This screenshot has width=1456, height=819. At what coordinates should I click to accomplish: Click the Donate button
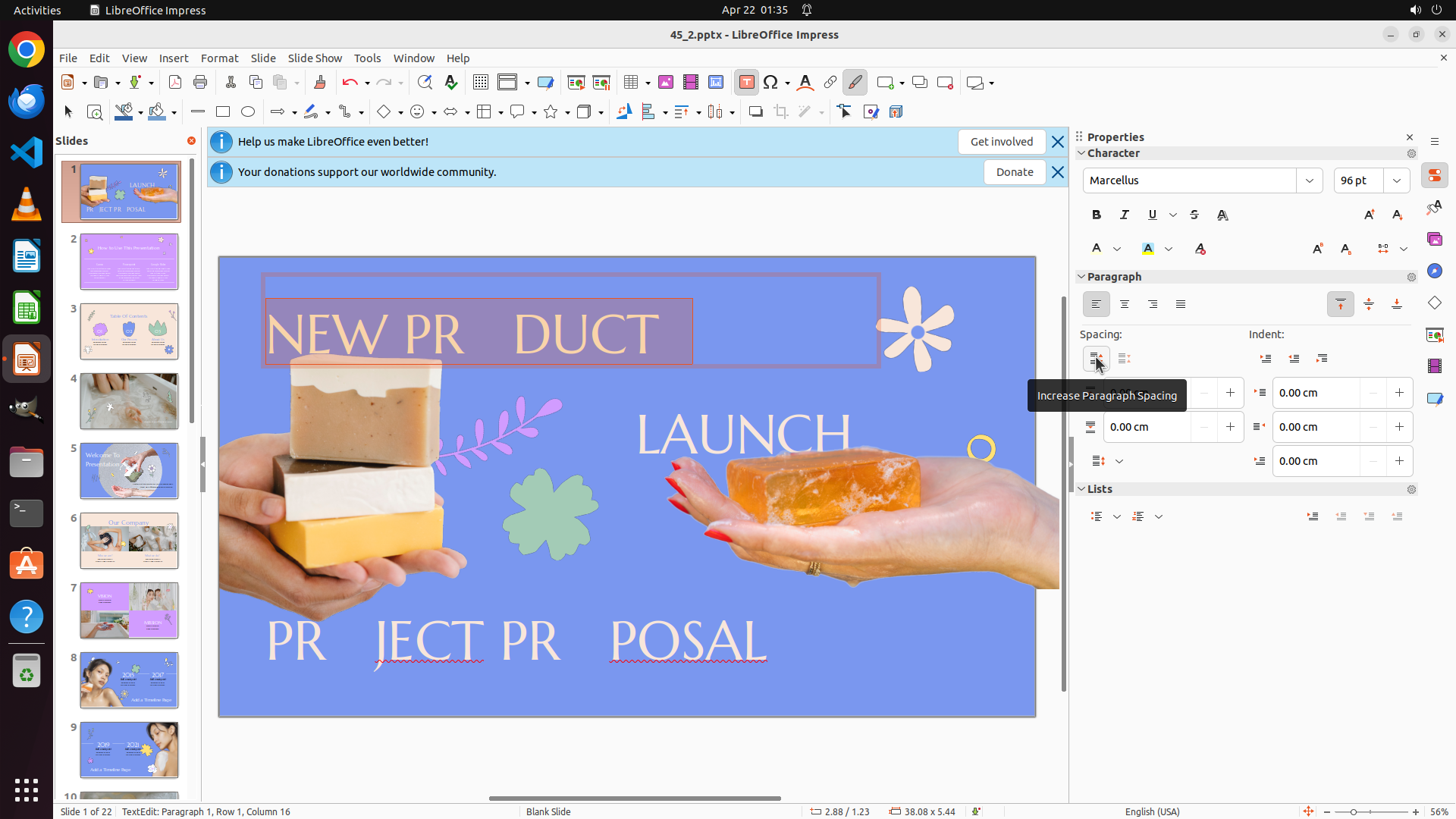click(1014, 172)
